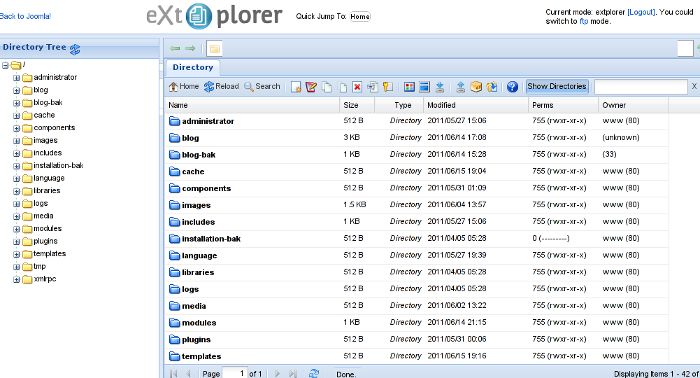Expand the blog tree node
The width and height of the screenshot is (700, 378).
point(17,91)
